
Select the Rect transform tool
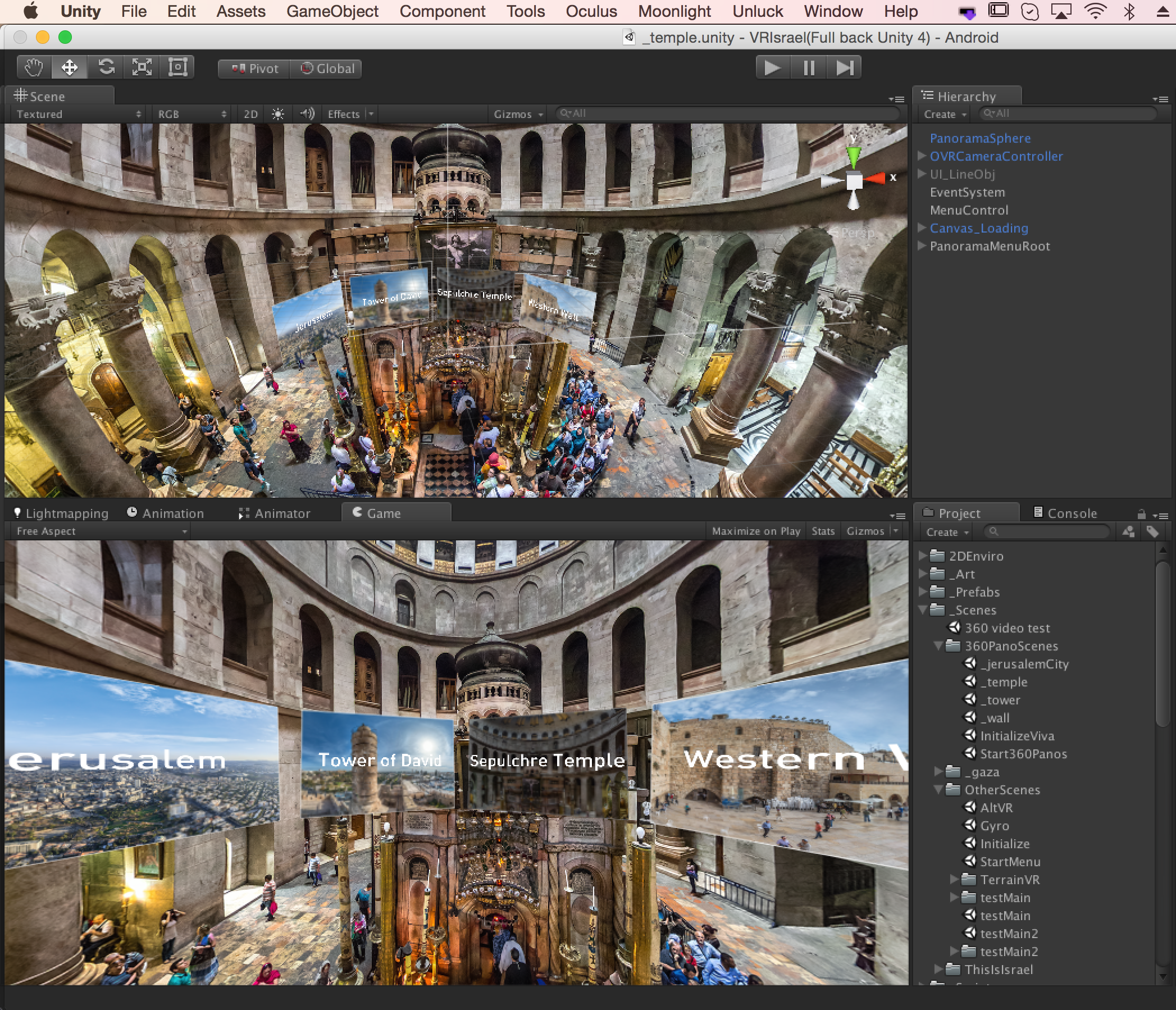pyautogui.click(x=177, y=67)
